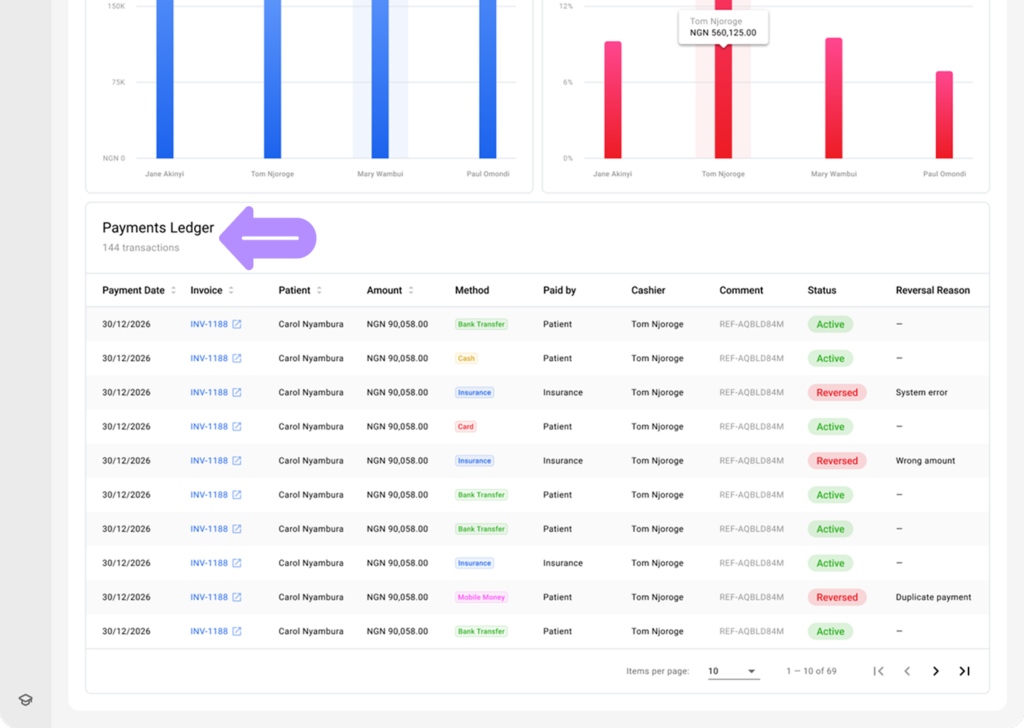Click Tom Njoroge's red chart bar
Viewport: 1024px width, 728px height.
point(723,101)
